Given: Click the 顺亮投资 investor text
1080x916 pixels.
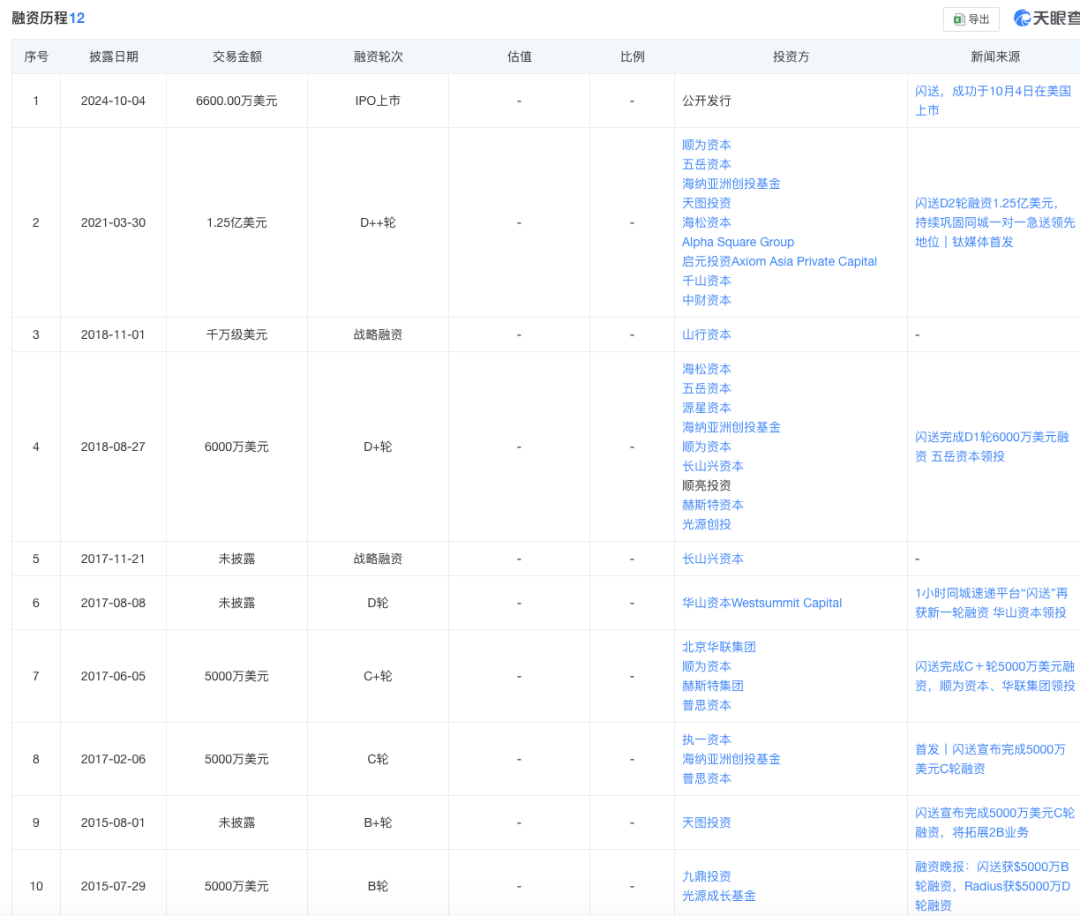Looking at the screenshot, I should point(706,486).
